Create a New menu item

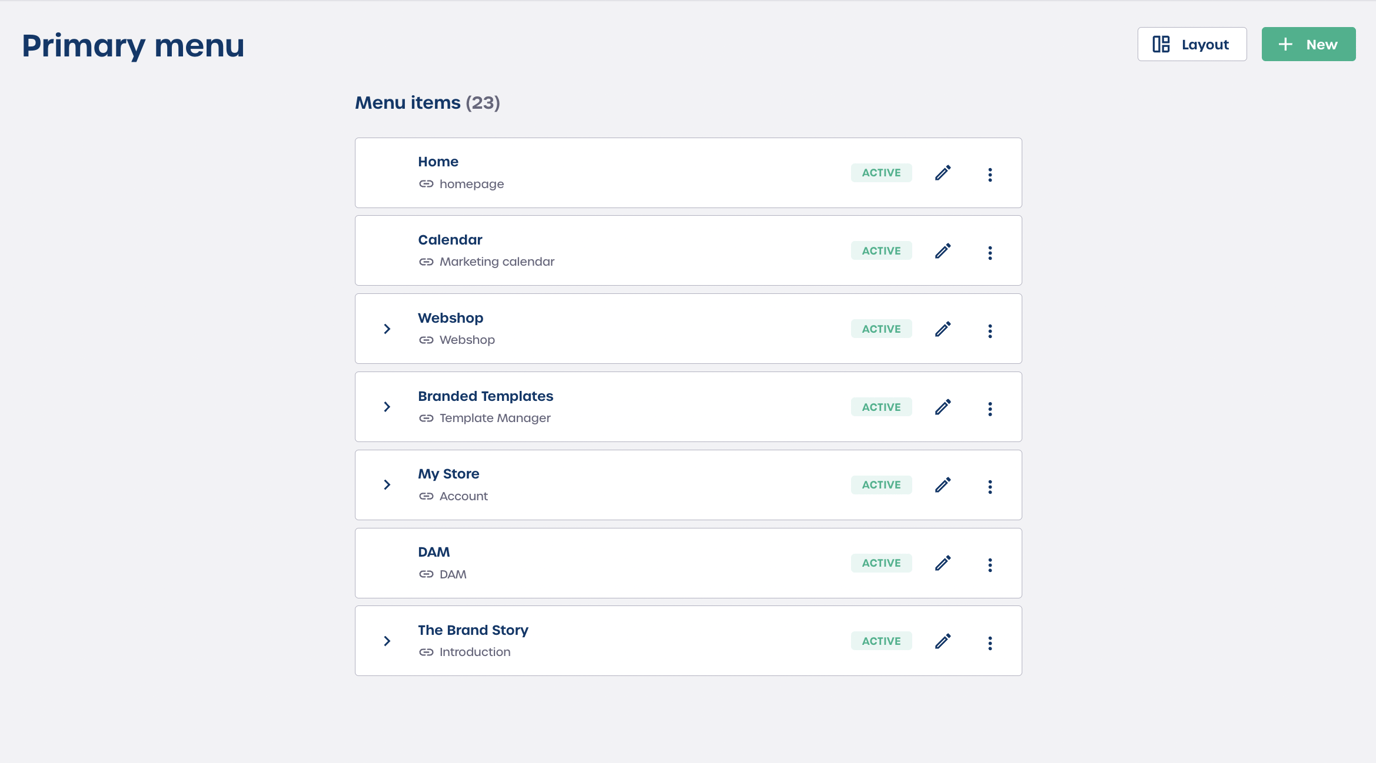click(1308, 44)
